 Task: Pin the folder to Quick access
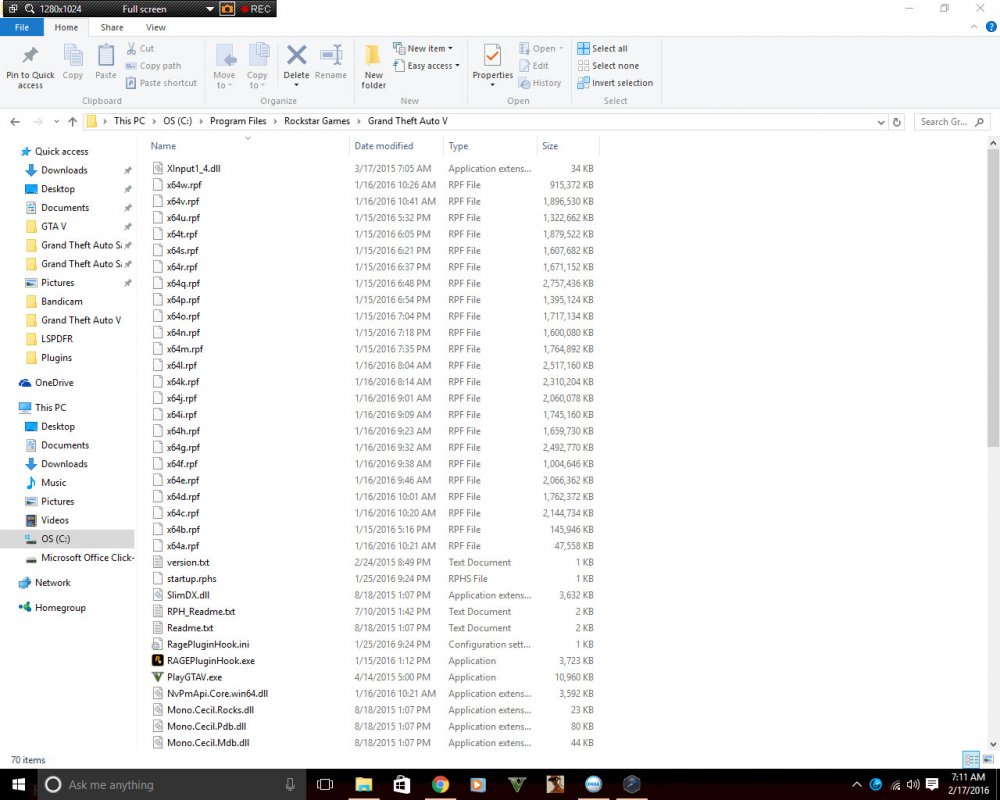[x=30, y=66]
